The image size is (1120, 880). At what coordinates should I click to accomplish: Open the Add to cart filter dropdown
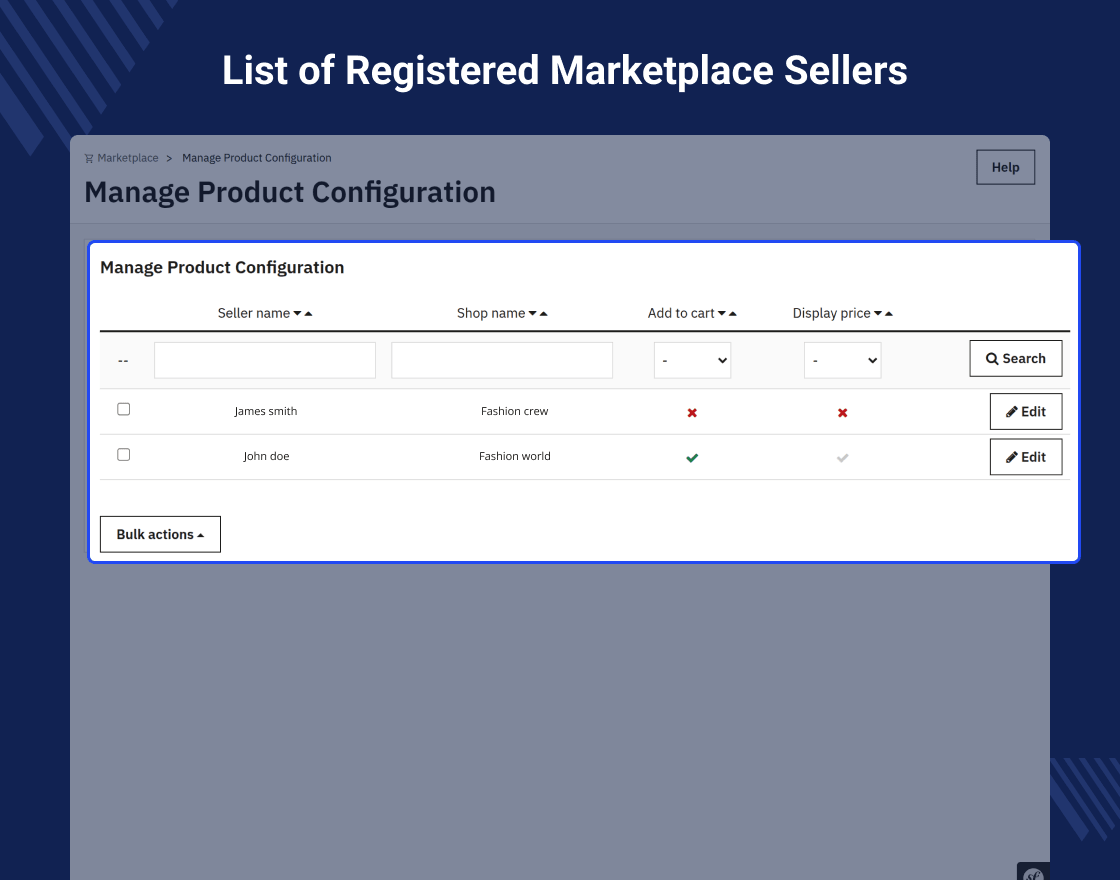(692, 360)
